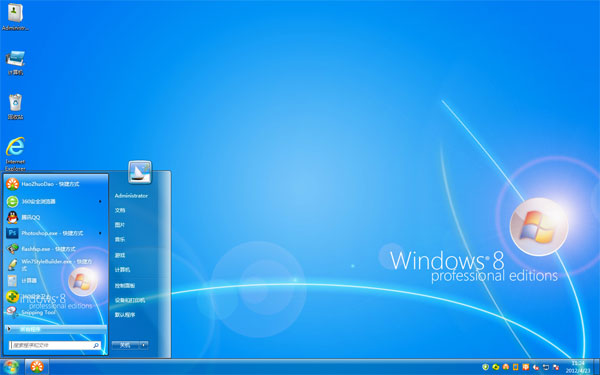Click the green 360 shield tray icon
Screen dimensions: 600x375
[486, 367]
